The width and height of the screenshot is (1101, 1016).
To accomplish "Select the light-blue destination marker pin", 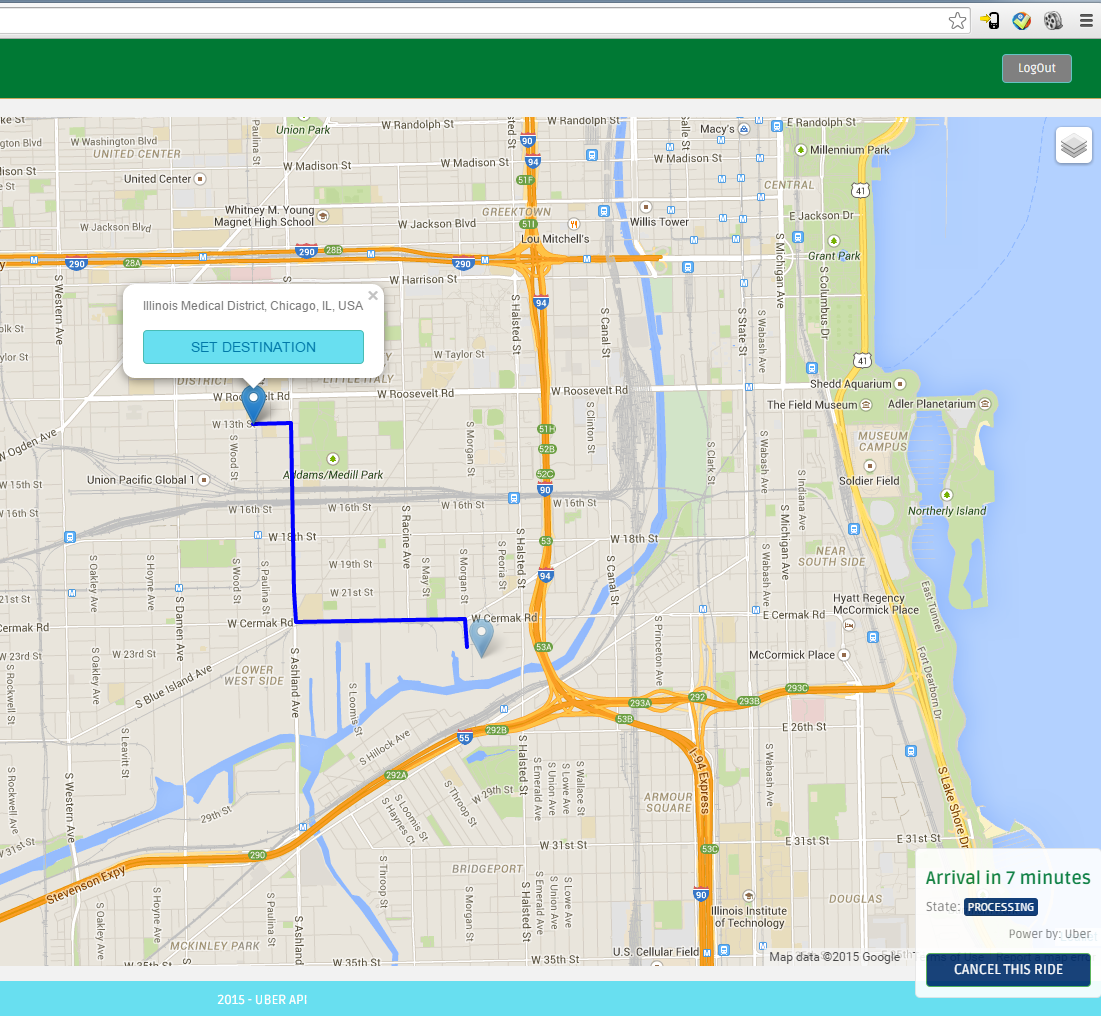I will coord(481,639).
